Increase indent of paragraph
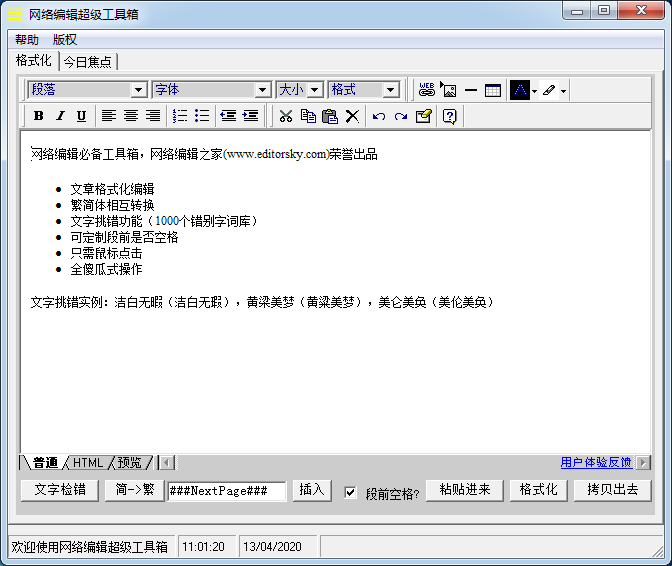672x566 pixels. tap(250, 116)
